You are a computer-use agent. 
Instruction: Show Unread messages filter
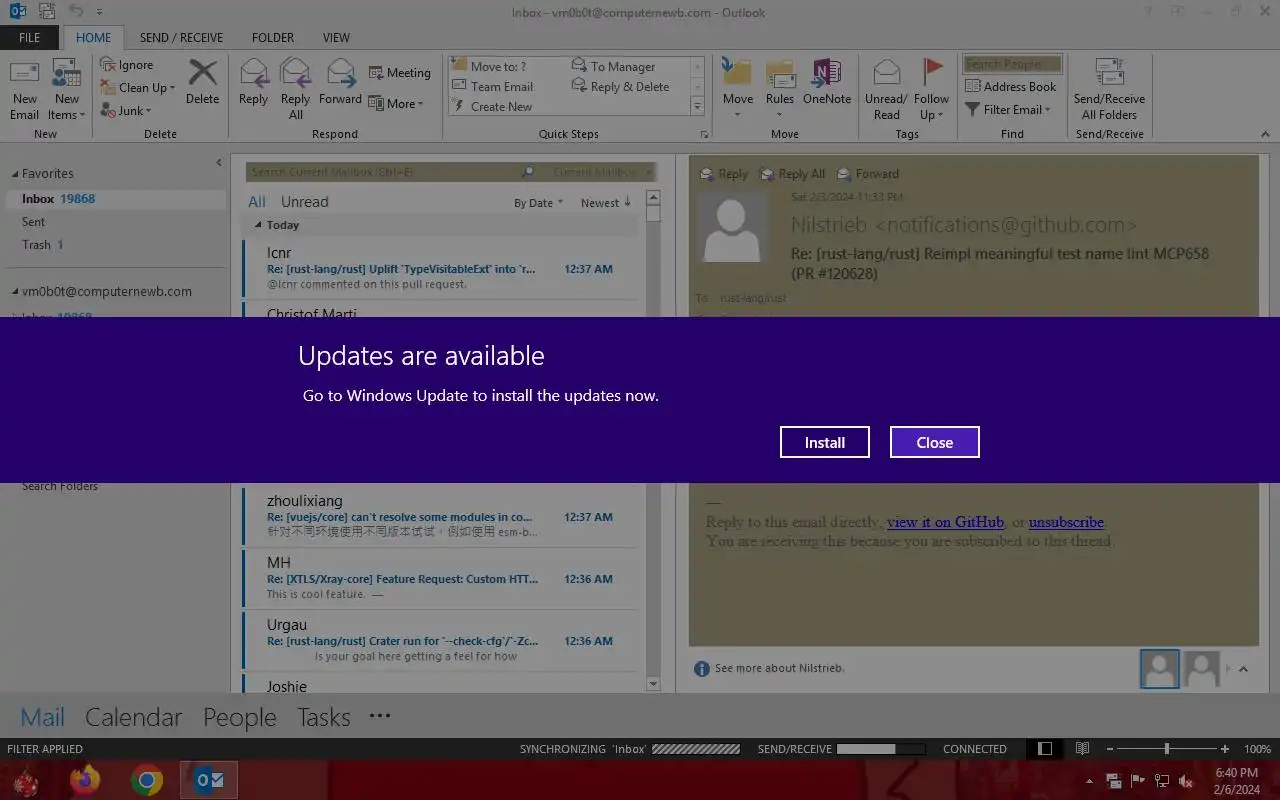point(304,202)
